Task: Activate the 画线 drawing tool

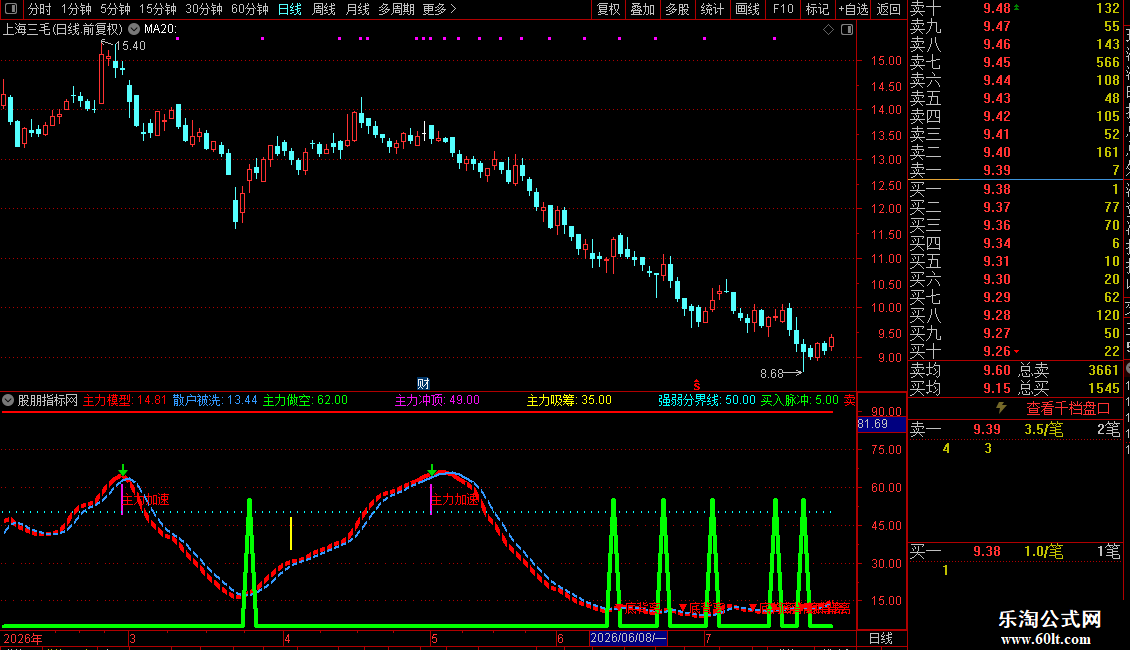Action: click(747, 9)
